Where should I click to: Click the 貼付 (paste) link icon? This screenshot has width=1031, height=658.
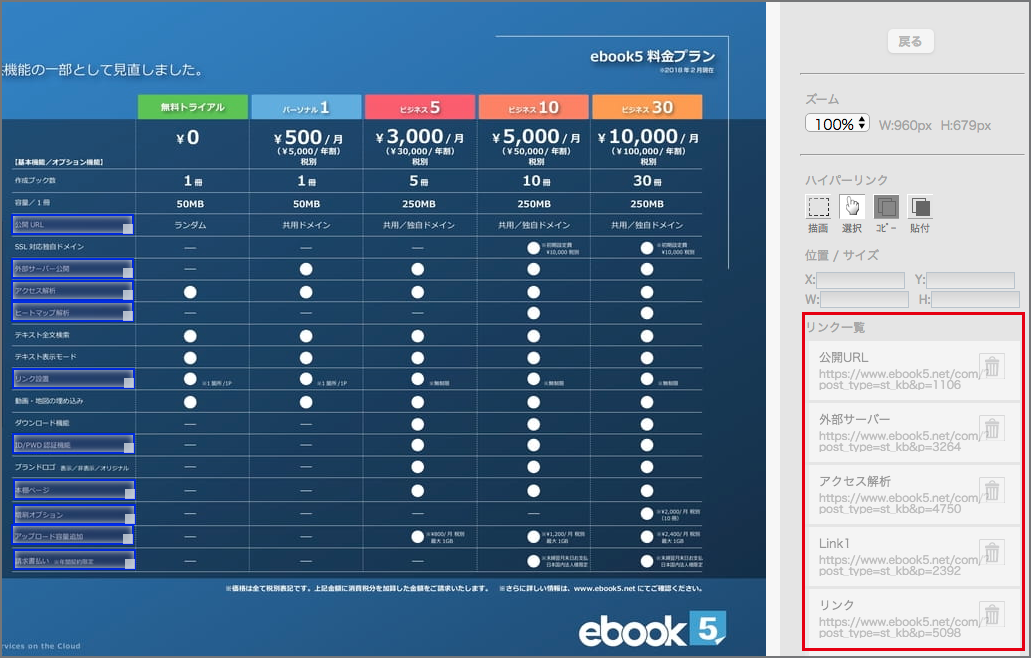click(x=921, y=207)
